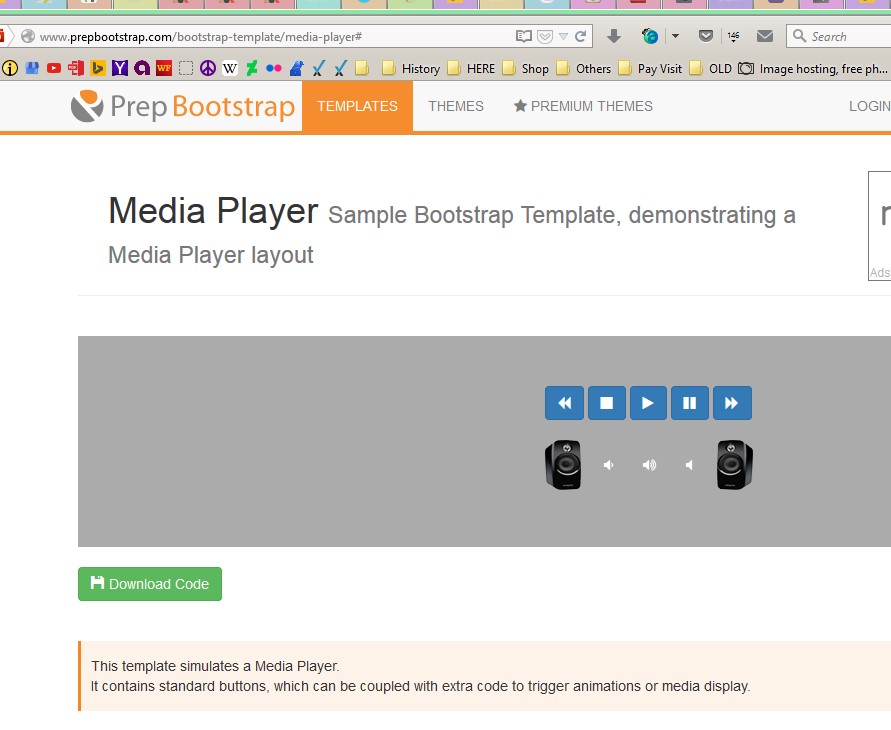Expand the URL history dropdown arrow
891x730 pixels.
563,36
